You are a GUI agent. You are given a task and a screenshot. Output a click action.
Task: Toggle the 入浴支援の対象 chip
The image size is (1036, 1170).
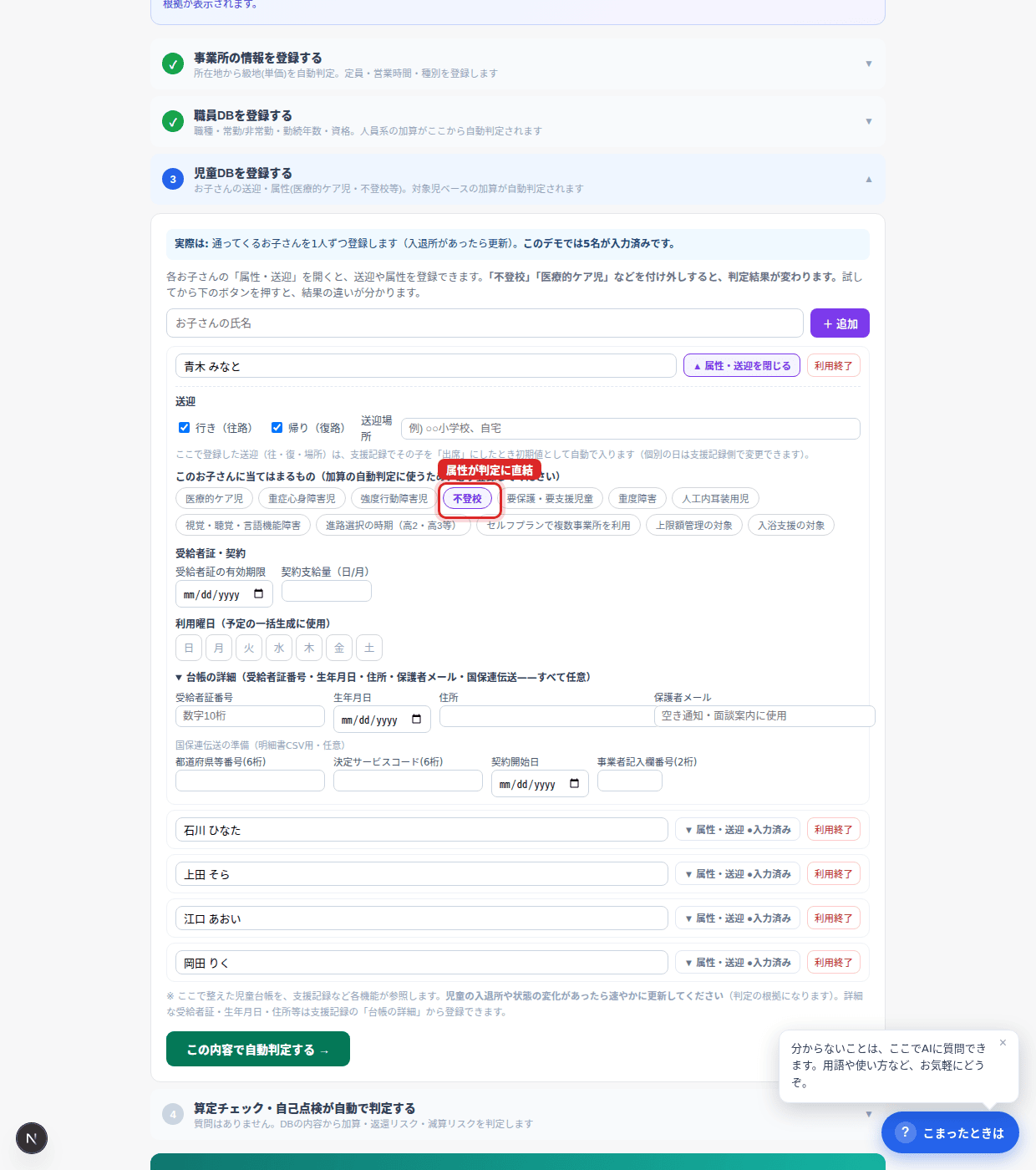(x=791, y=526)
